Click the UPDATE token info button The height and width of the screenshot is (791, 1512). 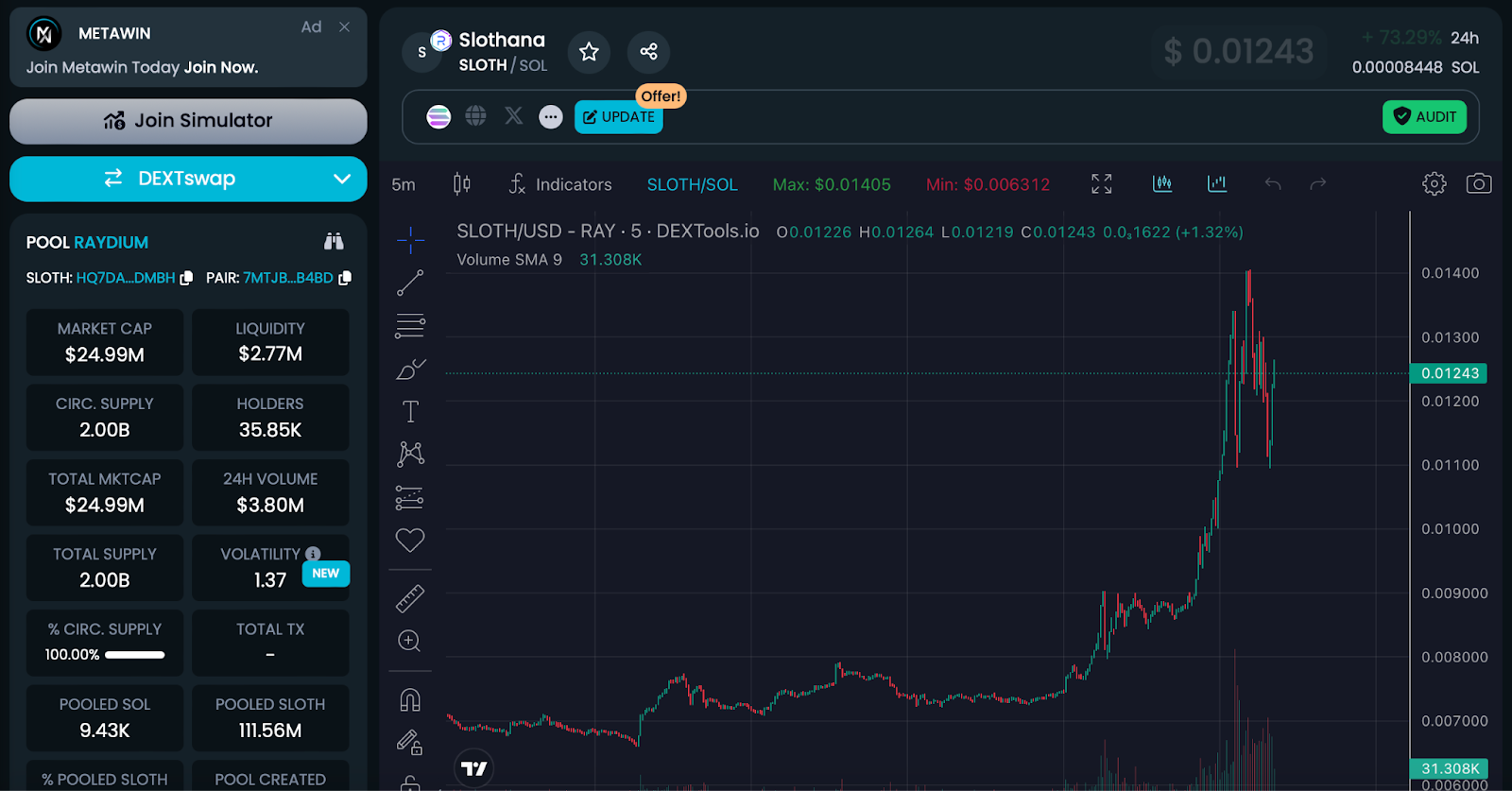click(619, 117)
